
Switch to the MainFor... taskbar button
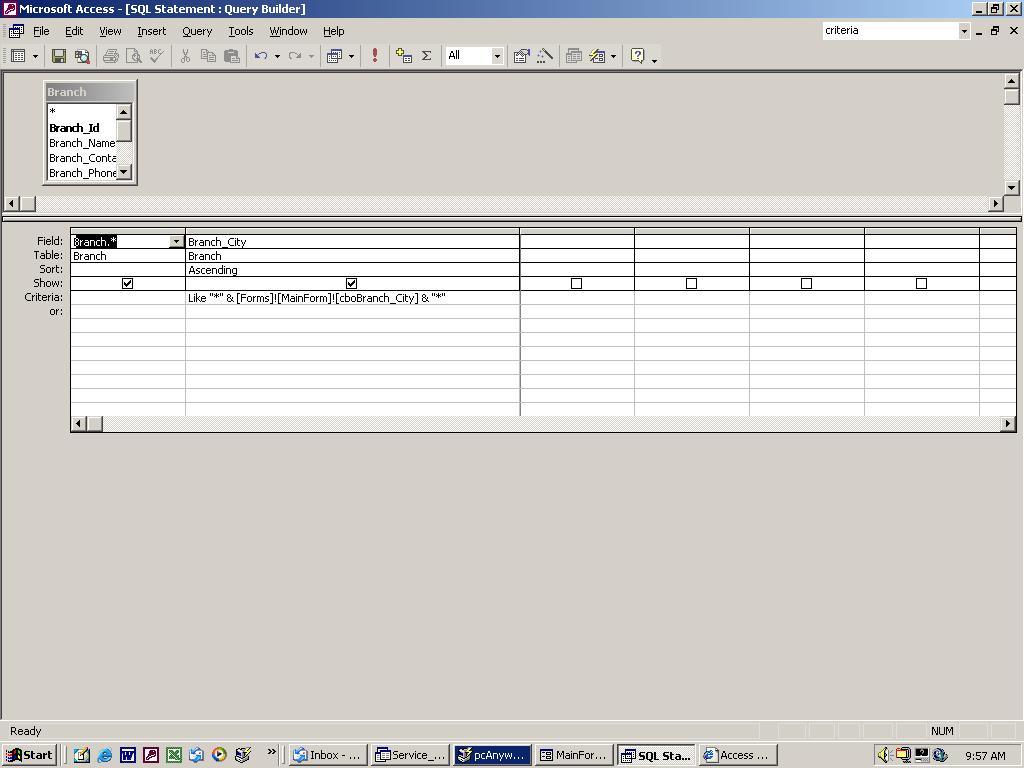tap(575, 755)
